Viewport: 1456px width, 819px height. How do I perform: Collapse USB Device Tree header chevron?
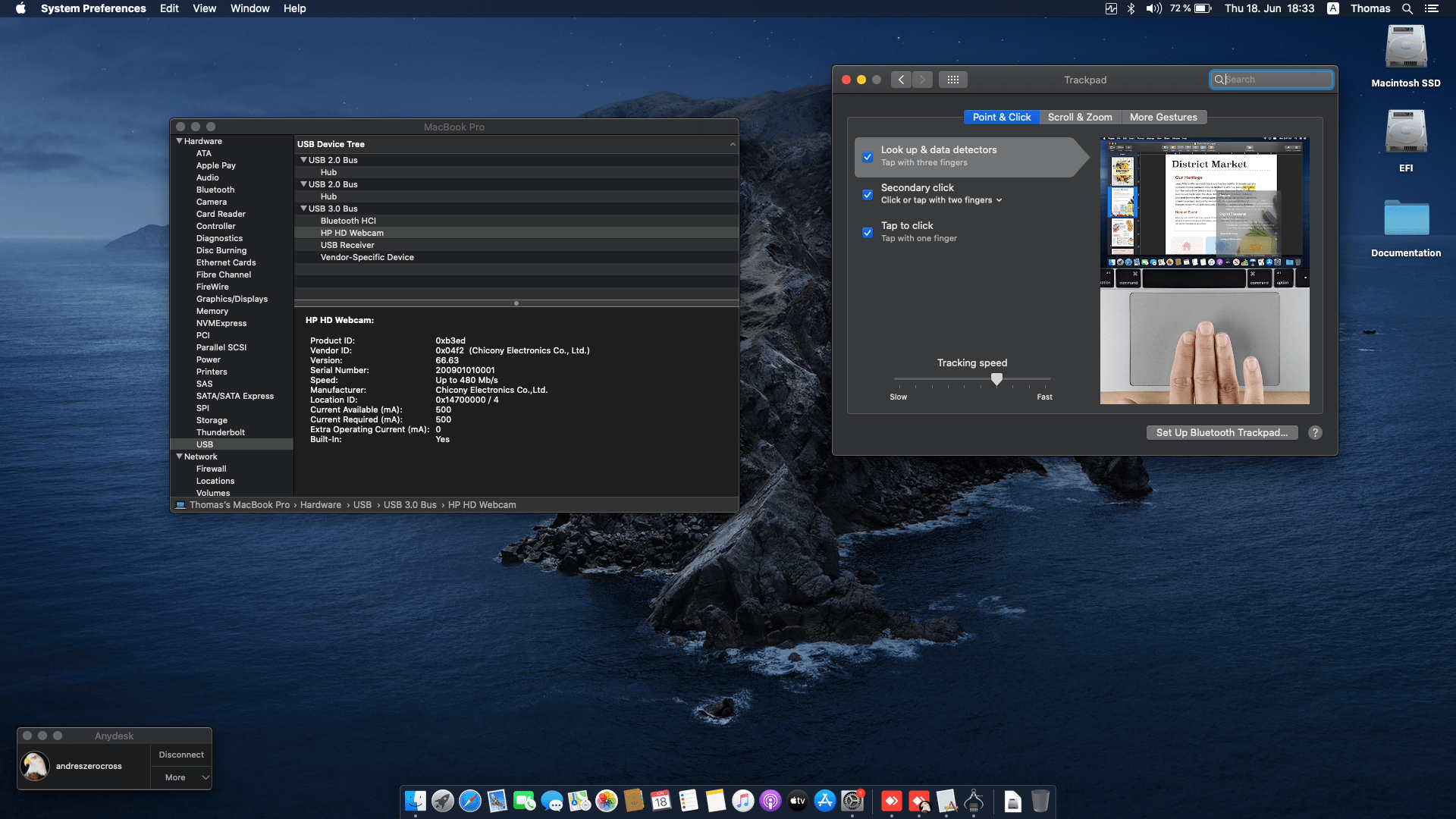click(733, 144)
